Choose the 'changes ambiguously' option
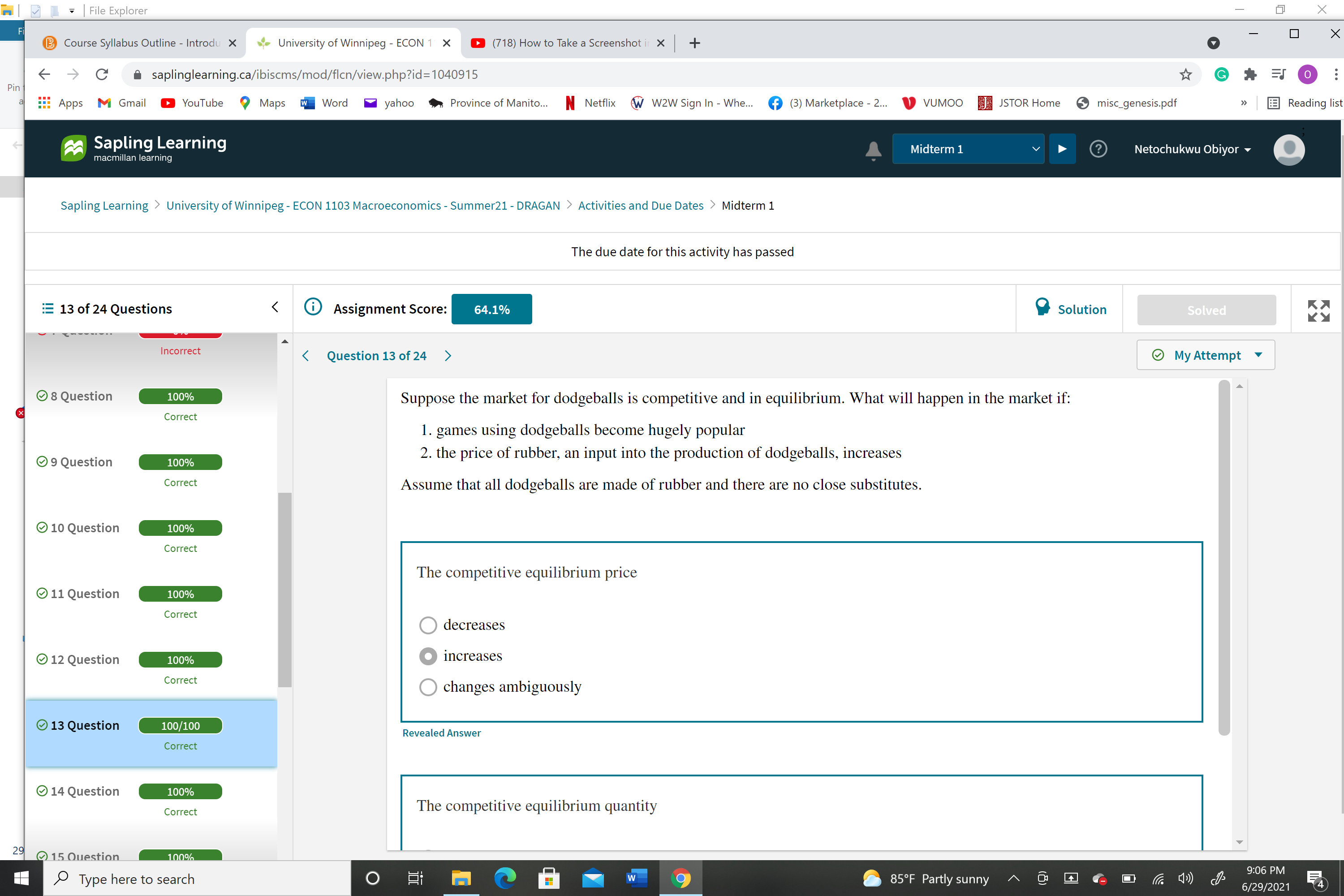 click(x=428, y=687)
